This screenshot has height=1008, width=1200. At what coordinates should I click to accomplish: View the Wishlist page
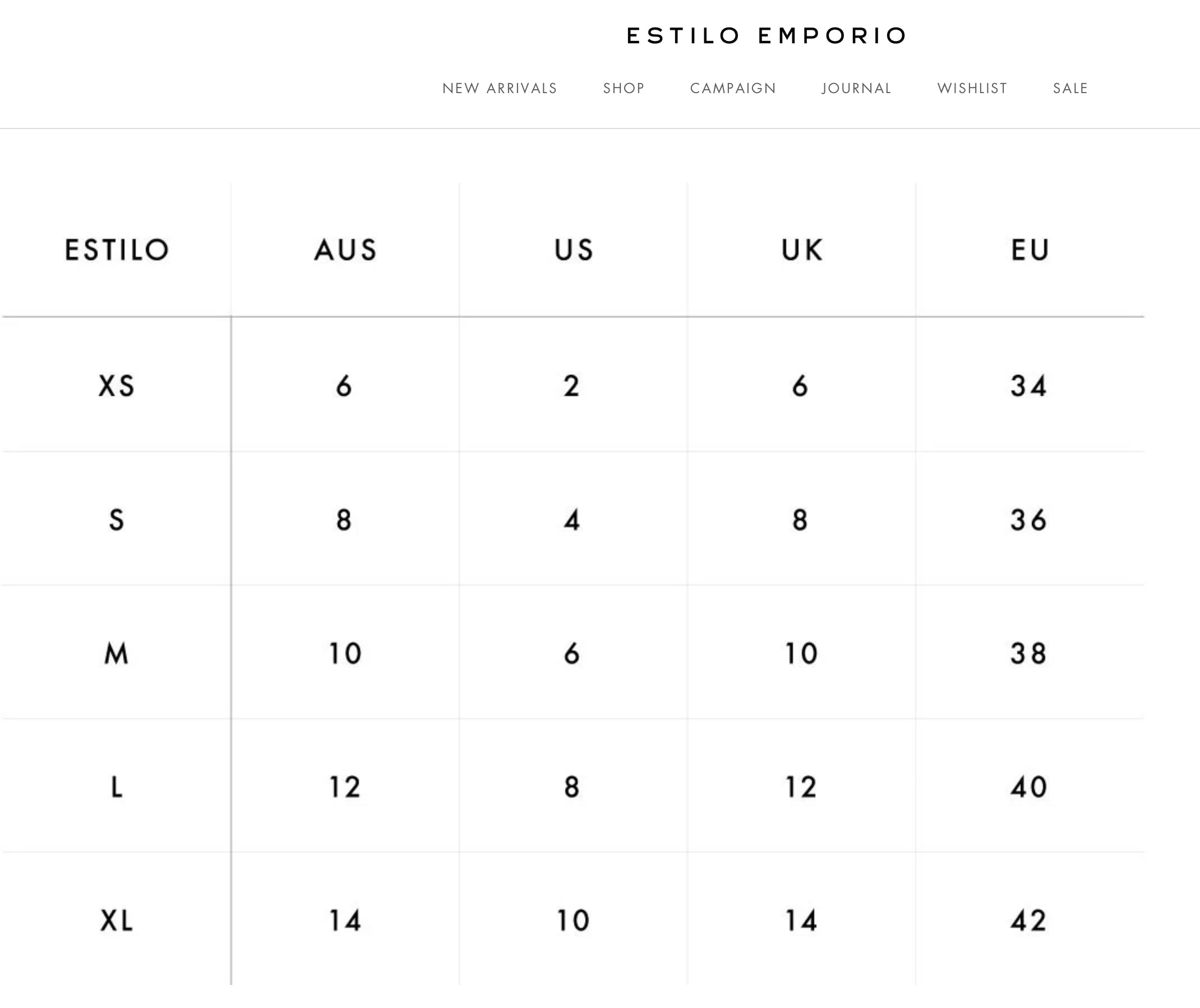pyautogui.click(x=972, y=88)
